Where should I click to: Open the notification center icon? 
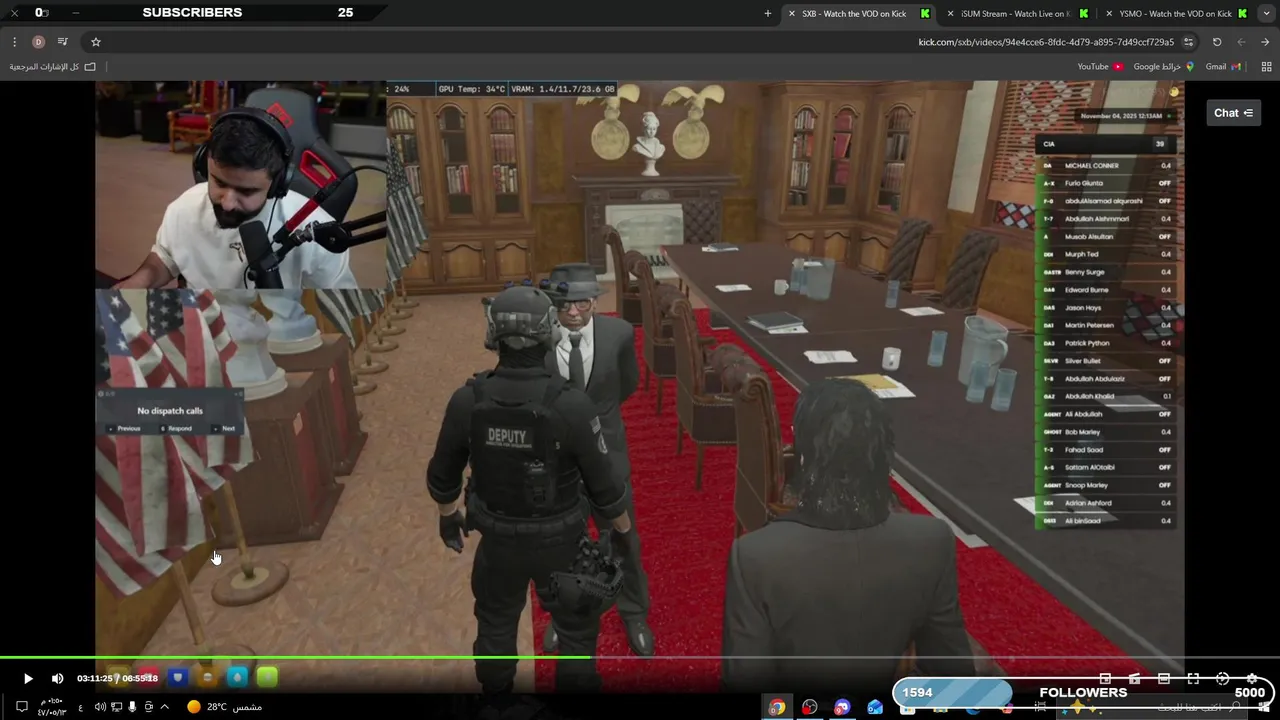[21, 707]
